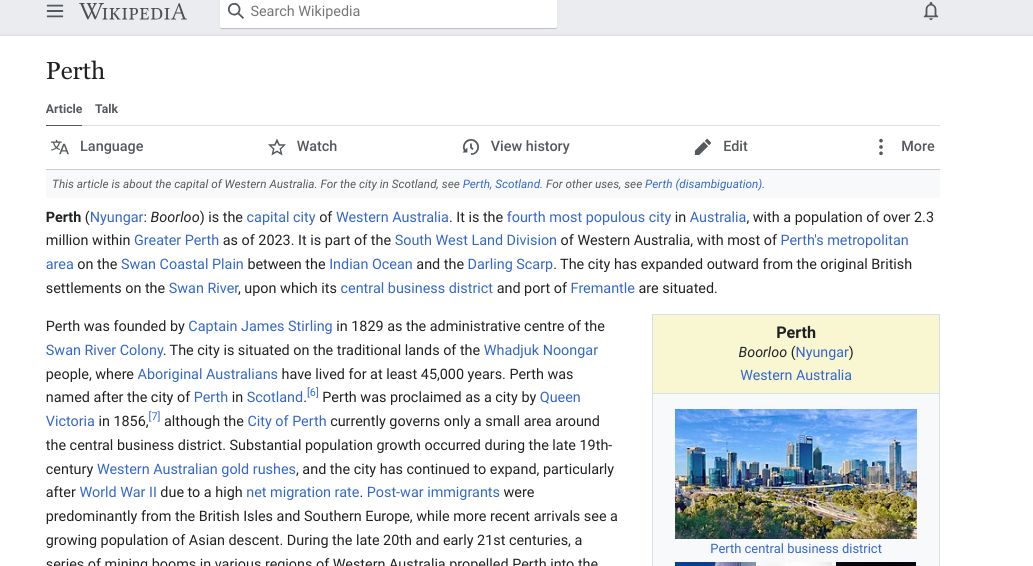Screen dimensions: 1033x566
Task: Open the Post-war immigrants link
Action: pyautogui.click(x=433, y=492)
